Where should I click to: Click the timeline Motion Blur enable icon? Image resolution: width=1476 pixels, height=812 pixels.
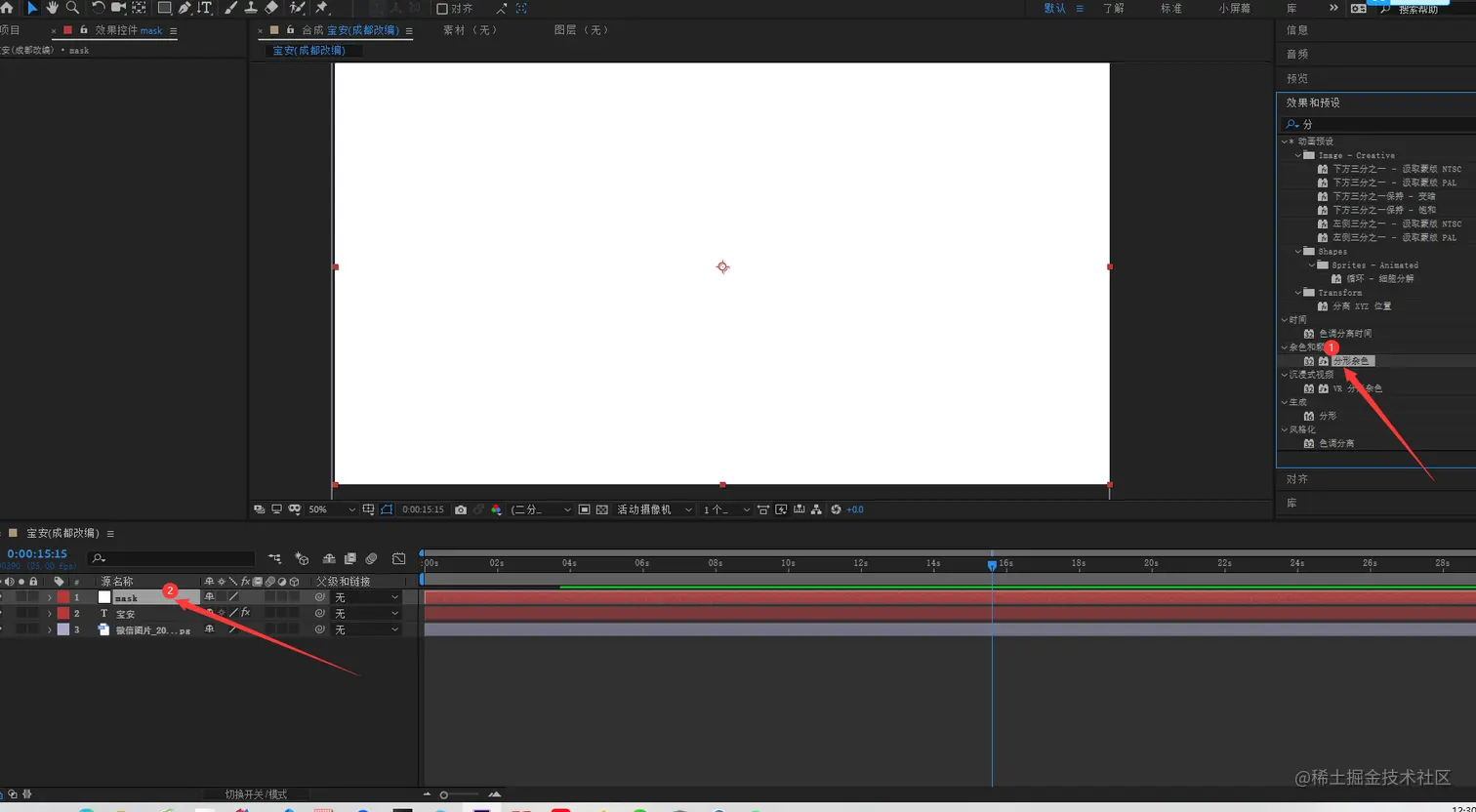click(x=371, y=558)
